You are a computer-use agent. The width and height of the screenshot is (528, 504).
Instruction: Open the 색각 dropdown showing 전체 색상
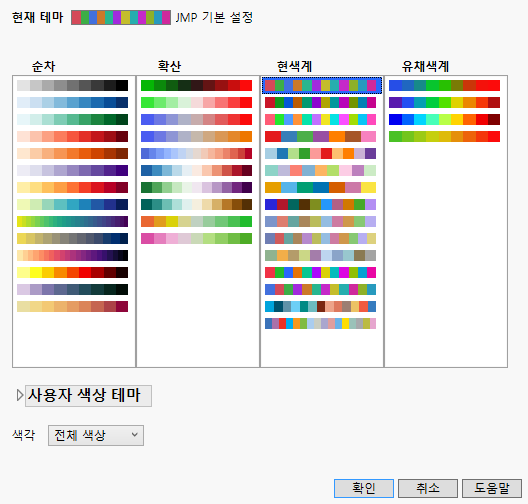(x=96, y=435)
